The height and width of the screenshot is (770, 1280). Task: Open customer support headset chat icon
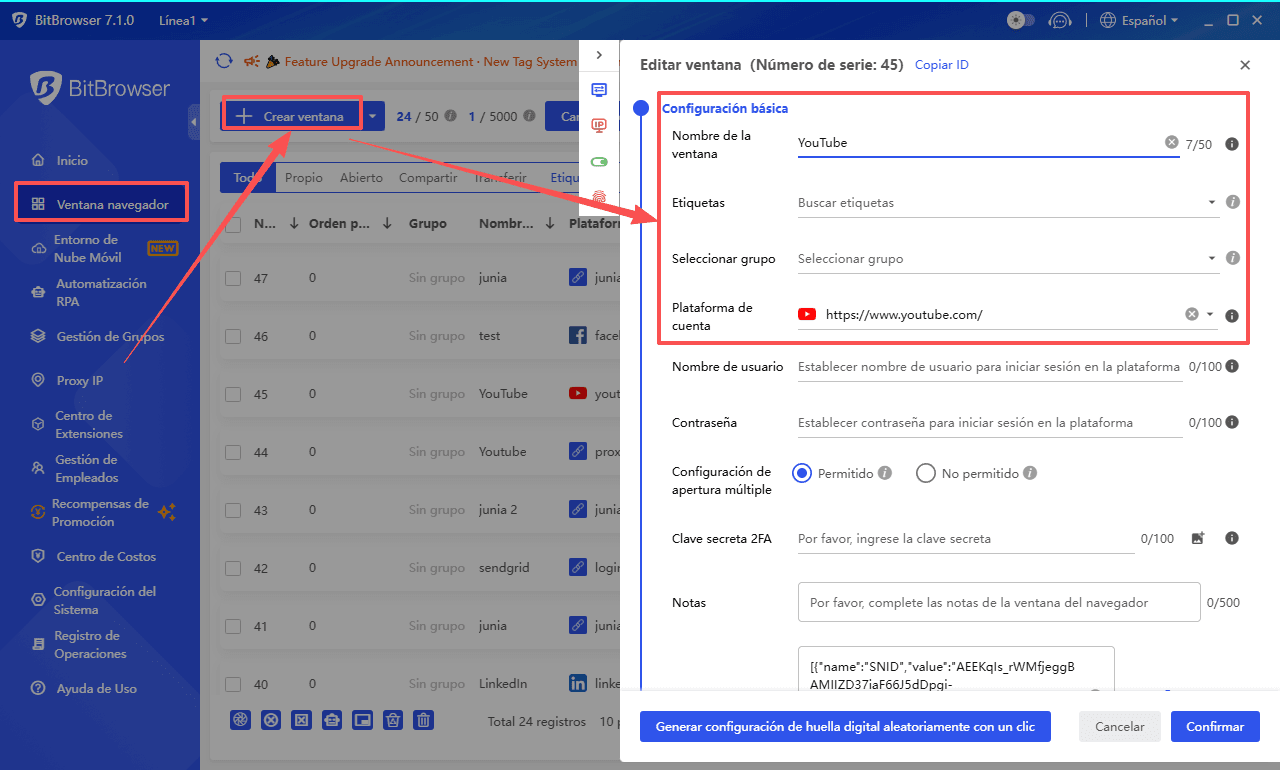pyautogui.click(x=1060, y=20)
